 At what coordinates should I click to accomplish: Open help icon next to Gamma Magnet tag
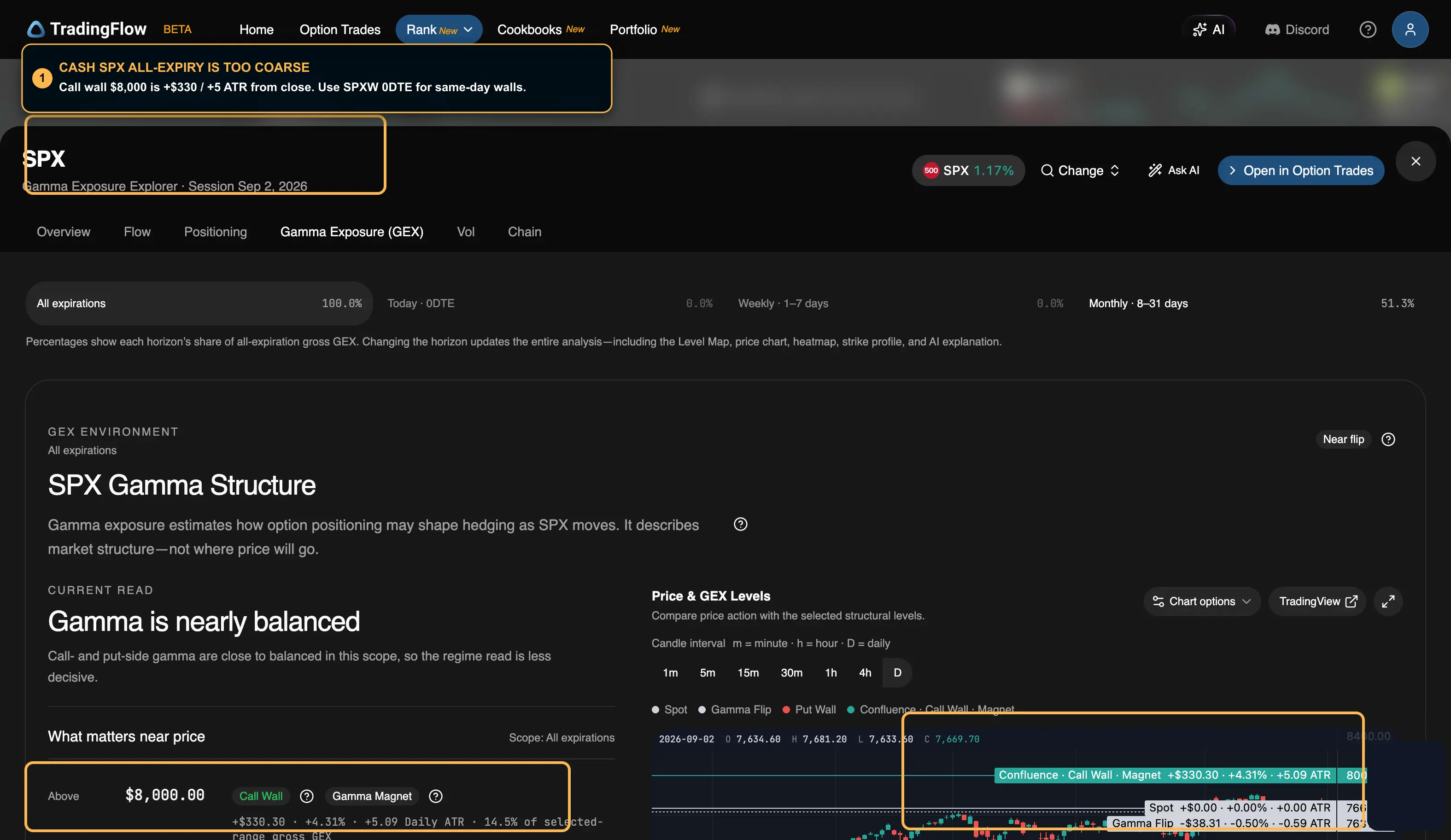tap(436, 796)
